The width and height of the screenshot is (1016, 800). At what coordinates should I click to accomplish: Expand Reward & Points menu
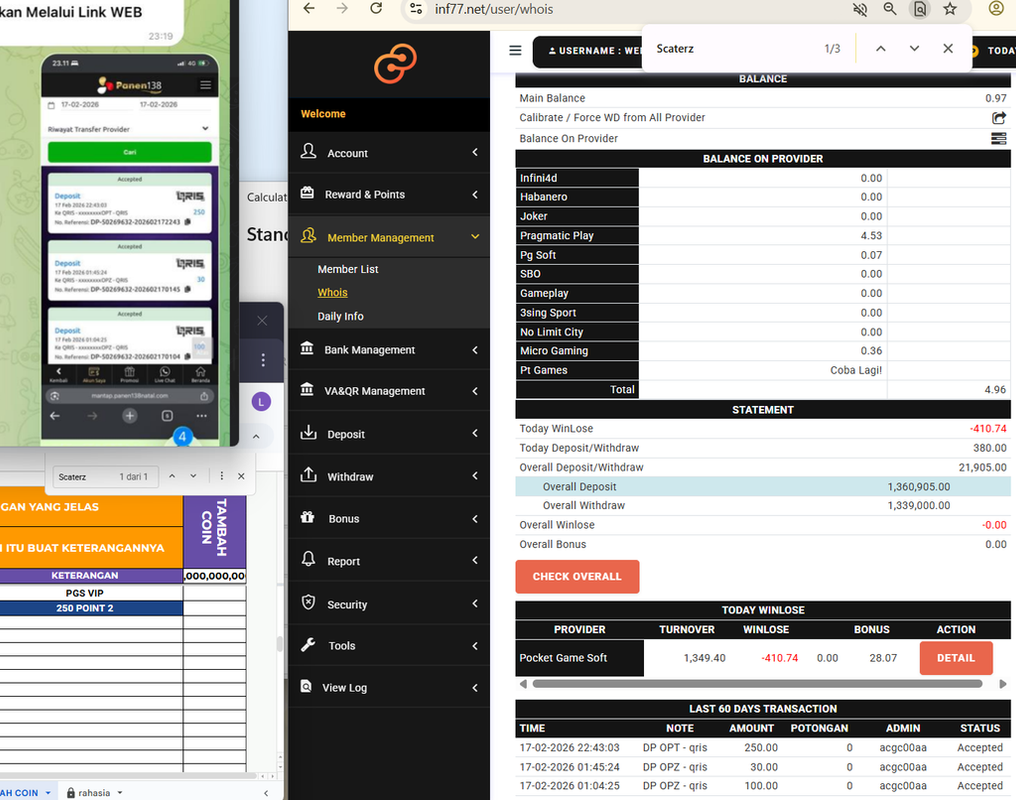389,194
